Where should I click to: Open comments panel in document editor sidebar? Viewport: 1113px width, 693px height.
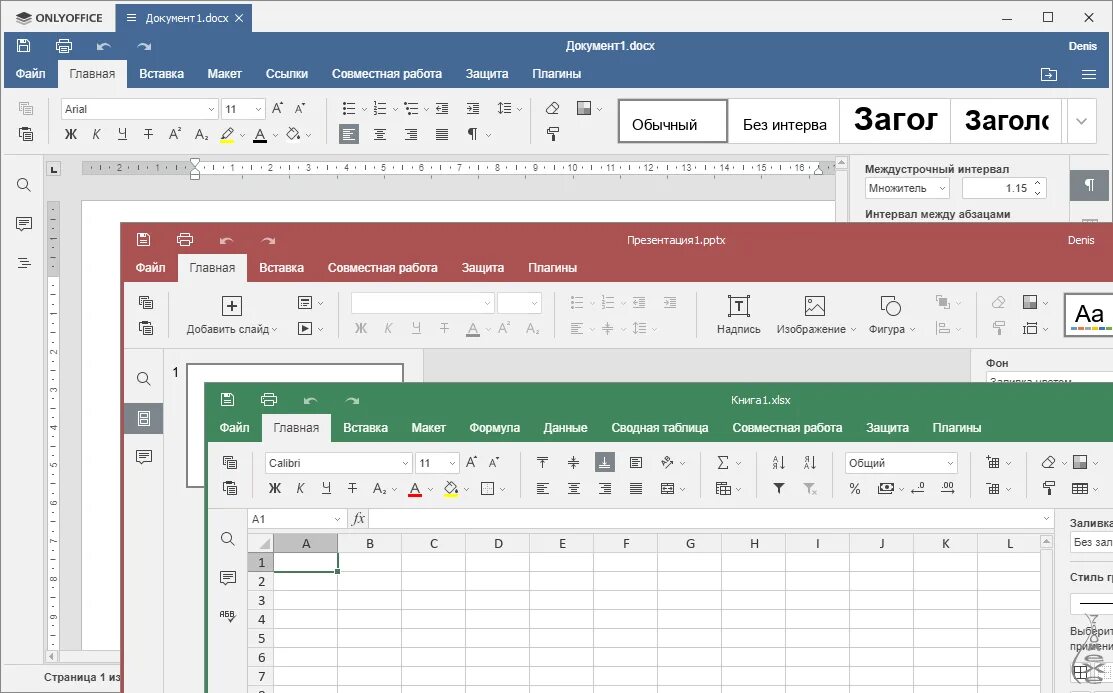[x=23, y=224]
